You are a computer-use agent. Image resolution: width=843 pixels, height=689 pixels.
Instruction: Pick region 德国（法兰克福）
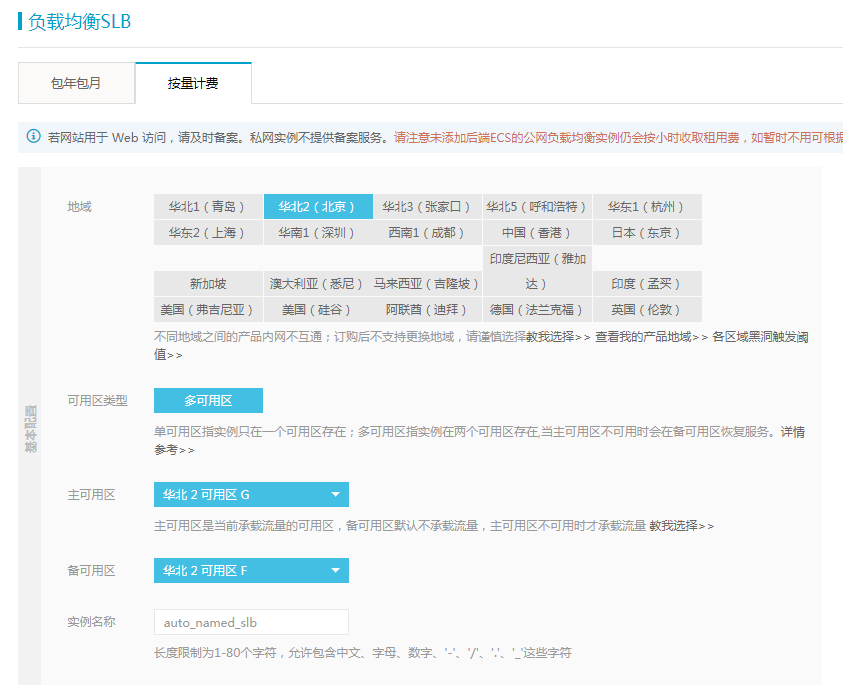pyautogui.click(x=537, y=310)
